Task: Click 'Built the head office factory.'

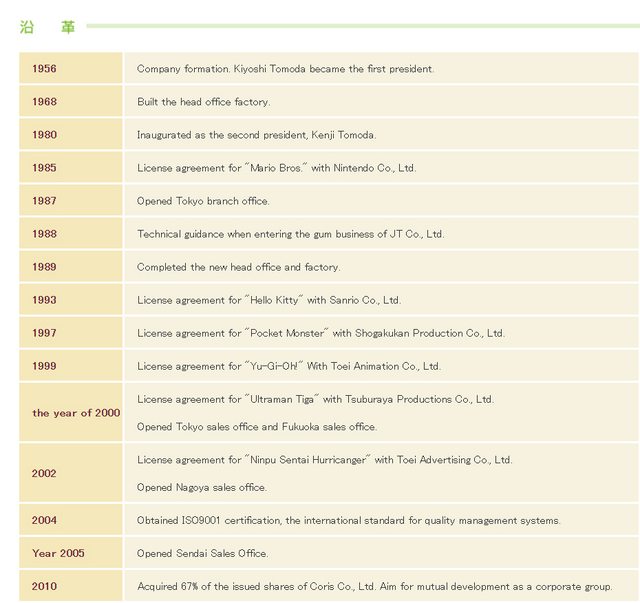Action: pyautogui.click(x=204, y=102)
